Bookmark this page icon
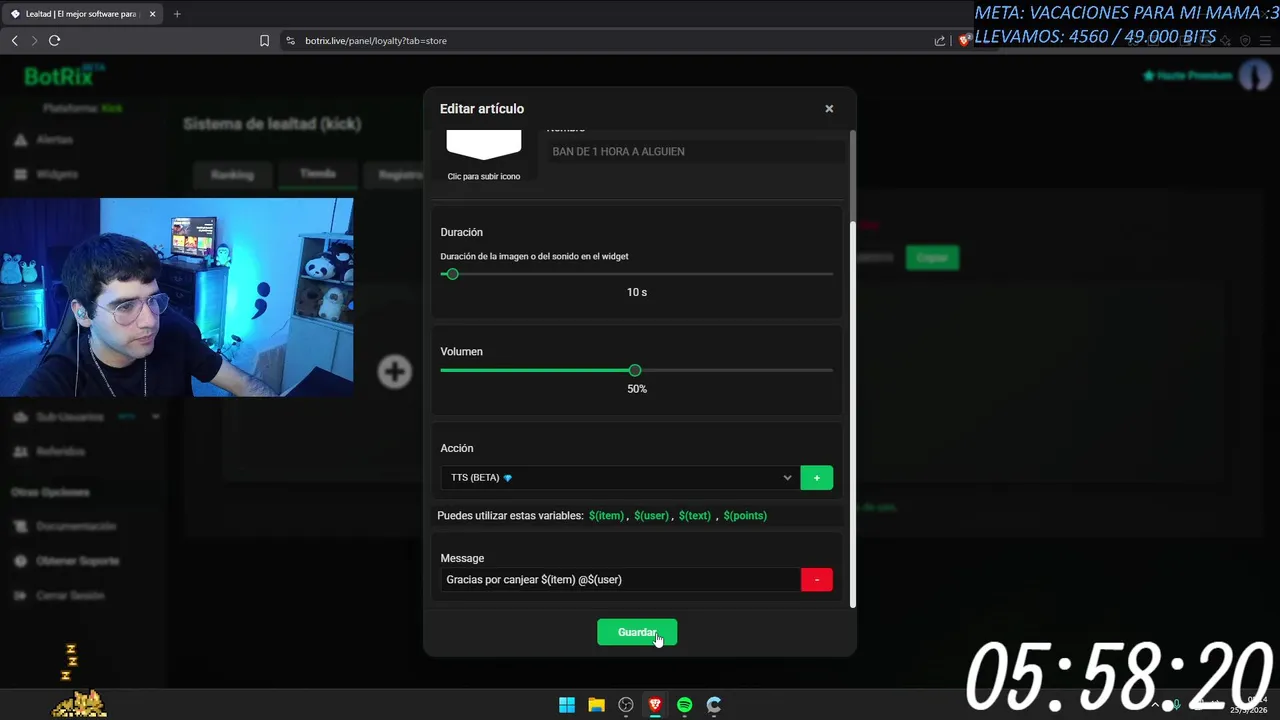The height and width of the screenshot is (720, 1280). 264,41
